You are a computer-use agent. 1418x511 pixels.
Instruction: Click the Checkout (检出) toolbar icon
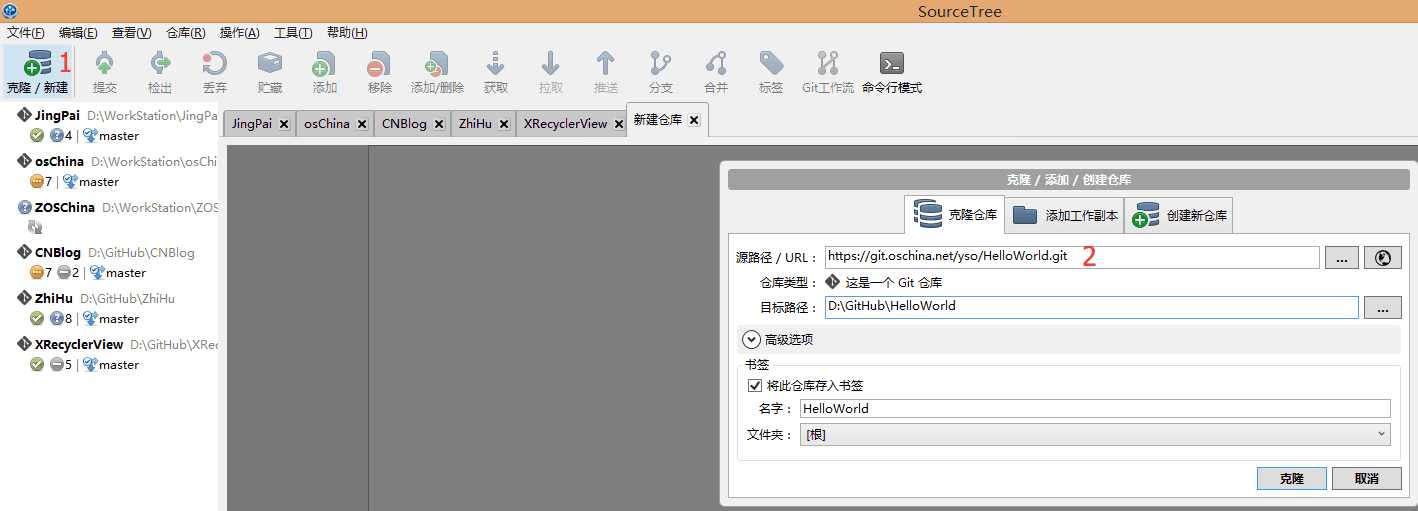[160, 64]
